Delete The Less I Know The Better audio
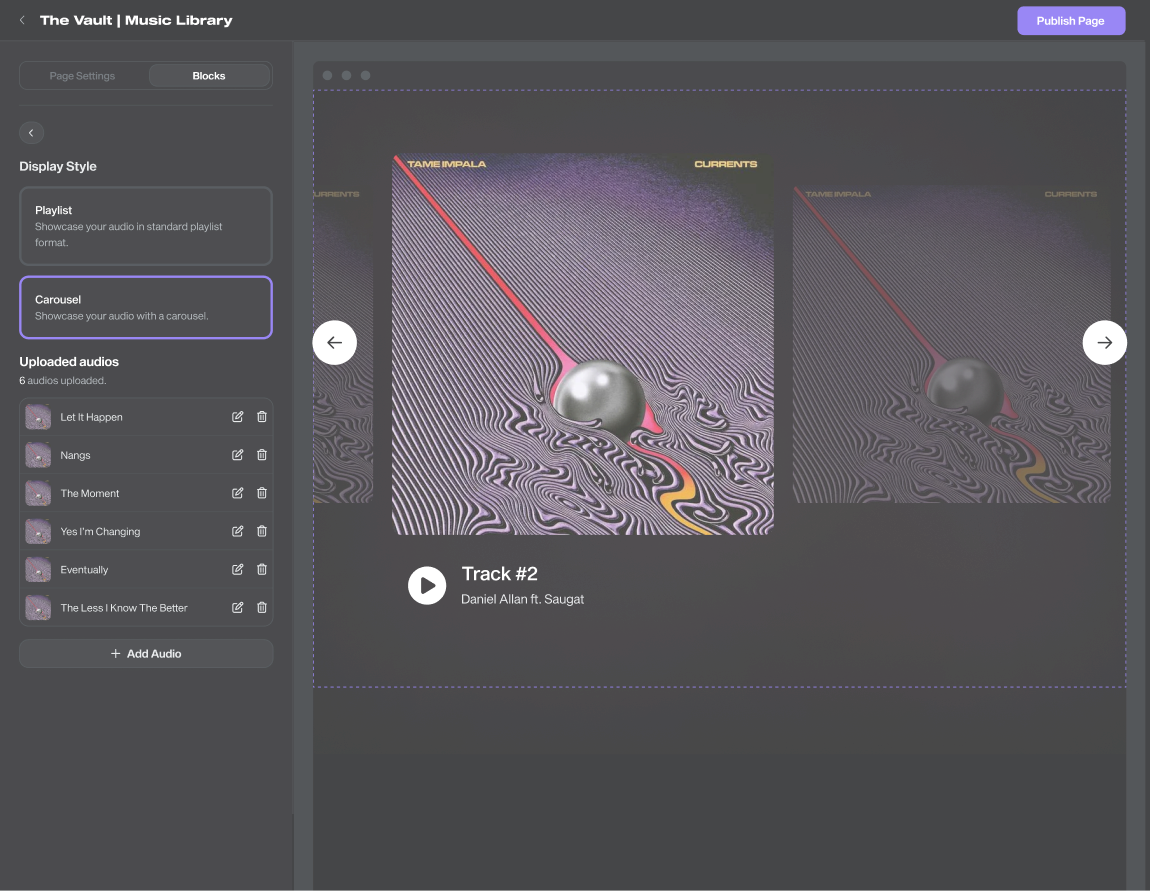The image size is (1150, 891). [262, 607]
